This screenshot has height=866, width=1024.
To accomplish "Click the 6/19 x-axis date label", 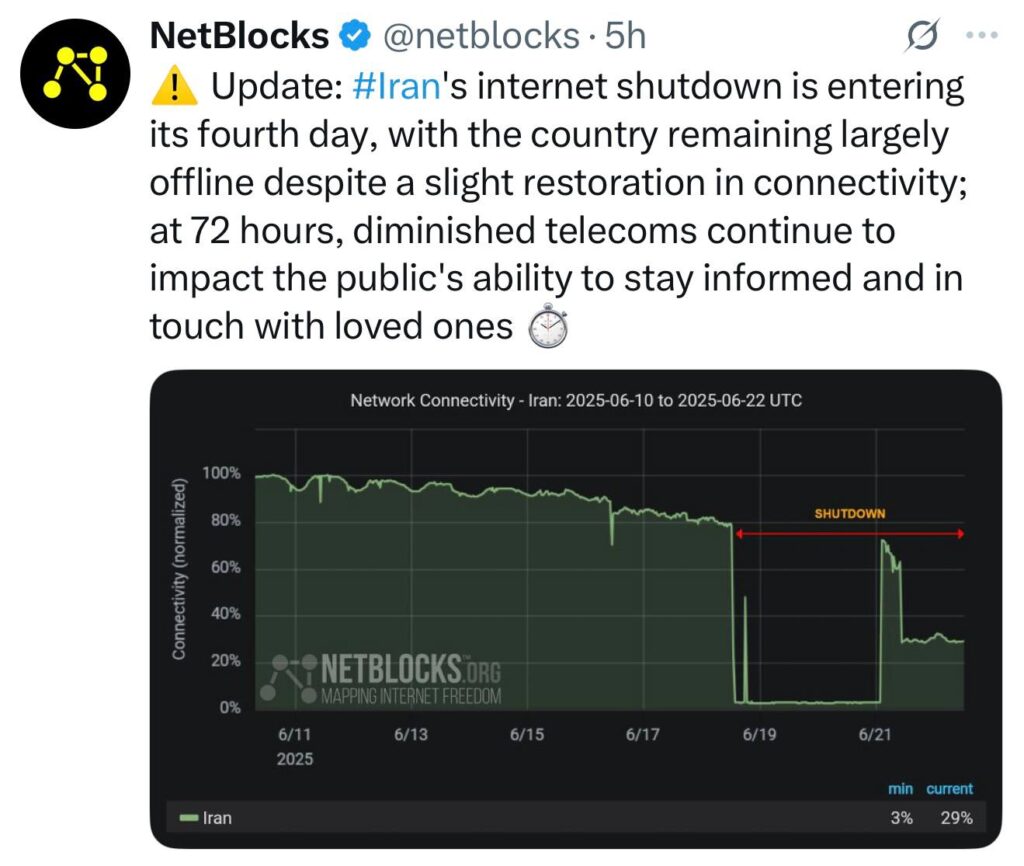I will [760, 735].
